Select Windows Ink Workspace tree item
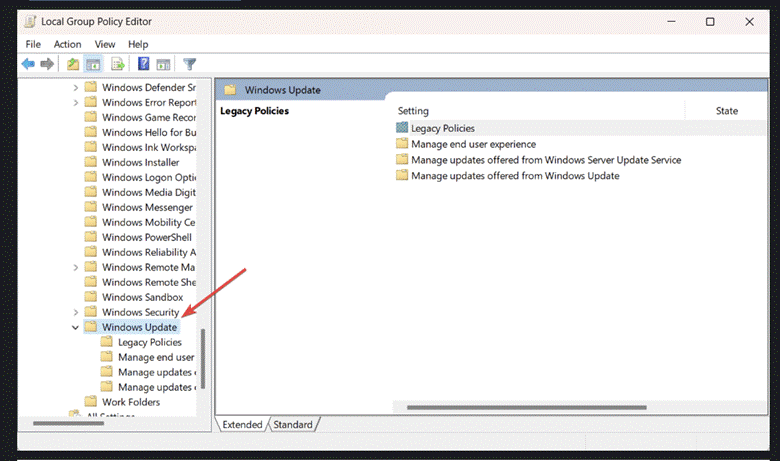 (x=149, y=147)
